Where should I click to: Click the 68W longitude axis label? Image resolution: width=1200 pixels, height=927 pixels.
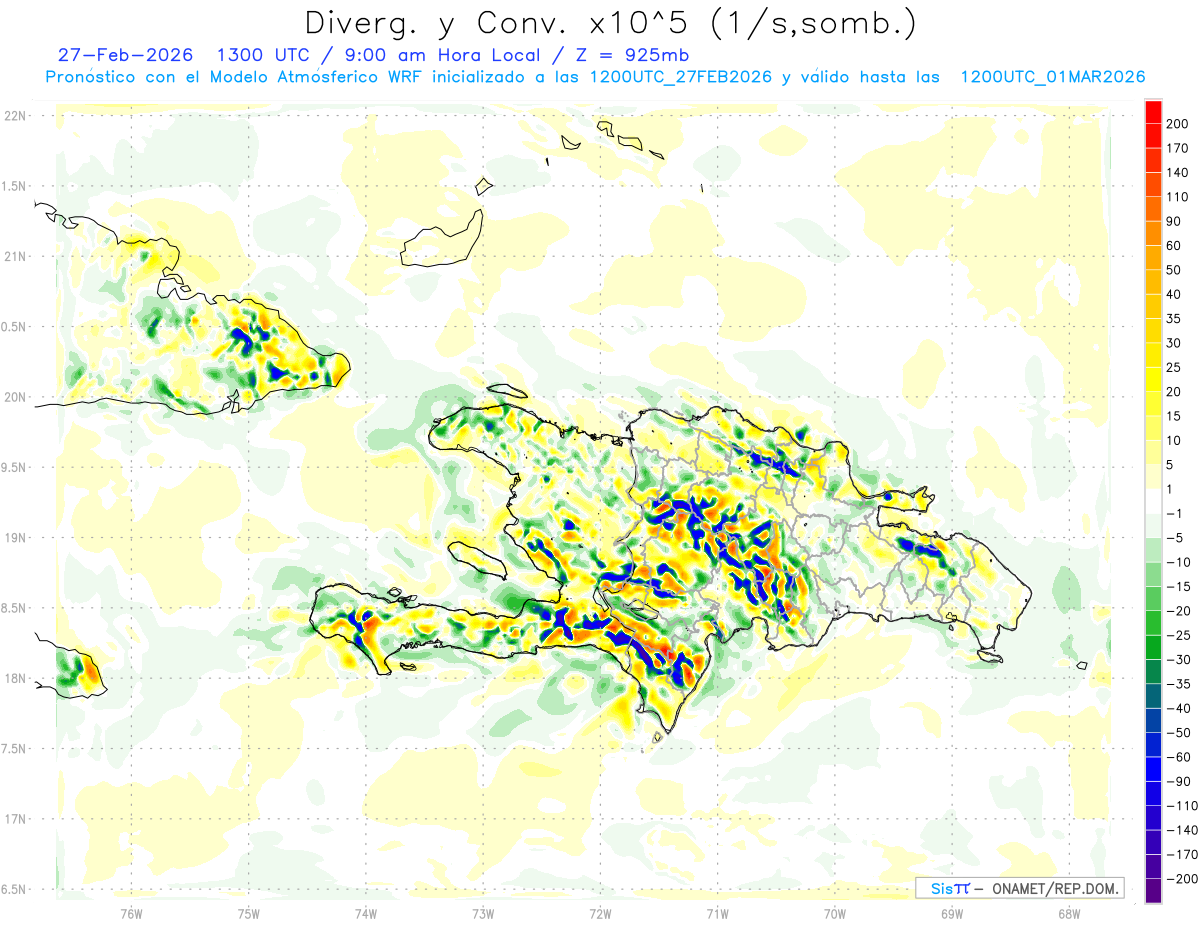[1068, 914]
